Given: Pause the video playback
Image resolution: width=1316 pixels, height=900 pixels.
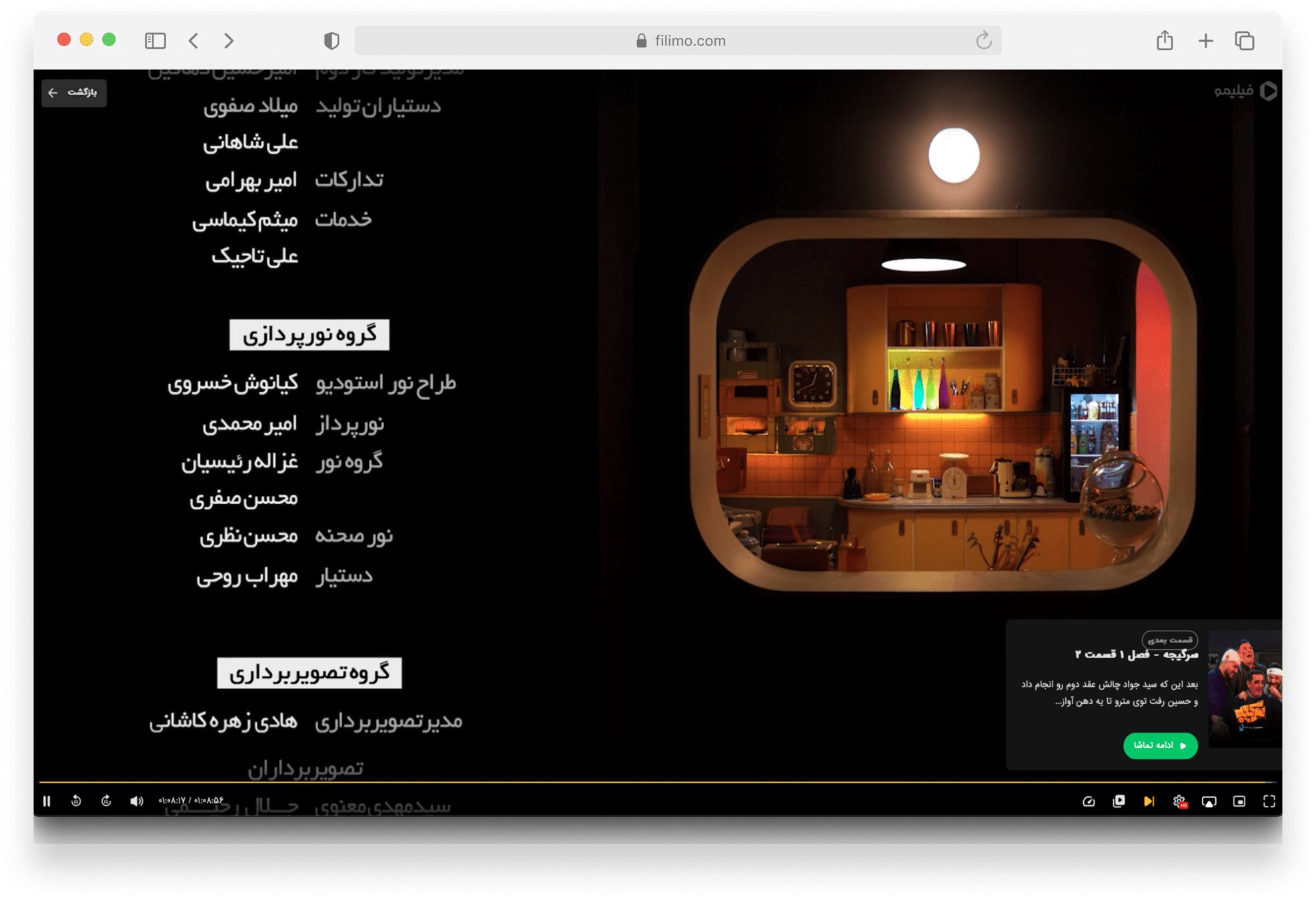Looking at the screenshot, I should (47, 801).
